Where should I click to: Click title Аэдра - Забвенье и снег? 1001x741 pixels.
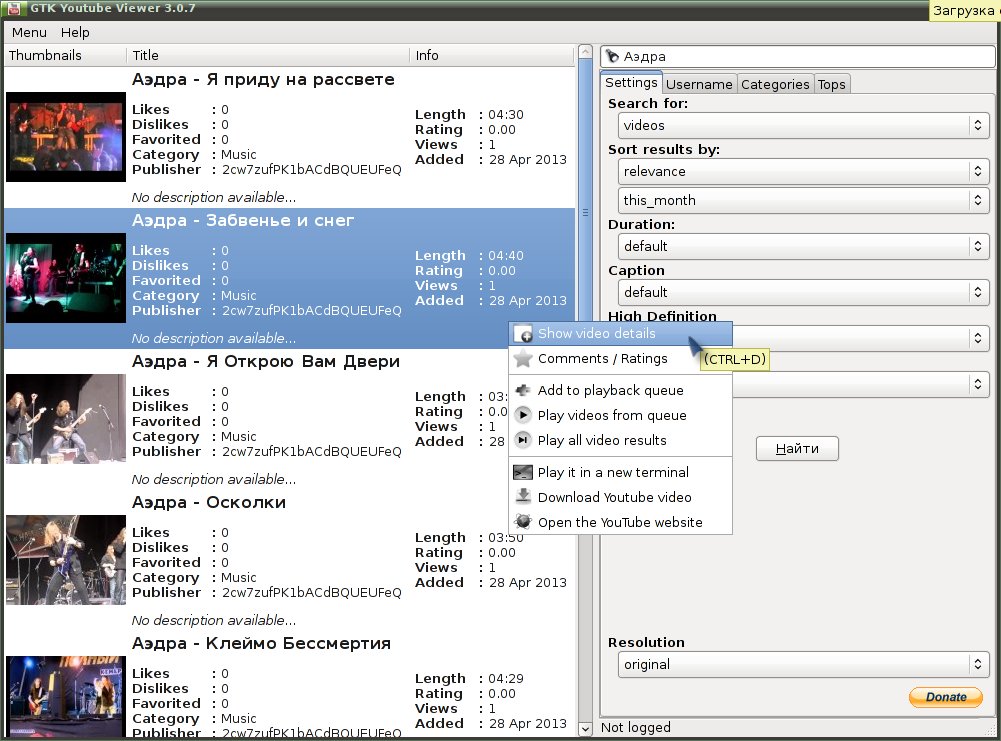[243, 221]
